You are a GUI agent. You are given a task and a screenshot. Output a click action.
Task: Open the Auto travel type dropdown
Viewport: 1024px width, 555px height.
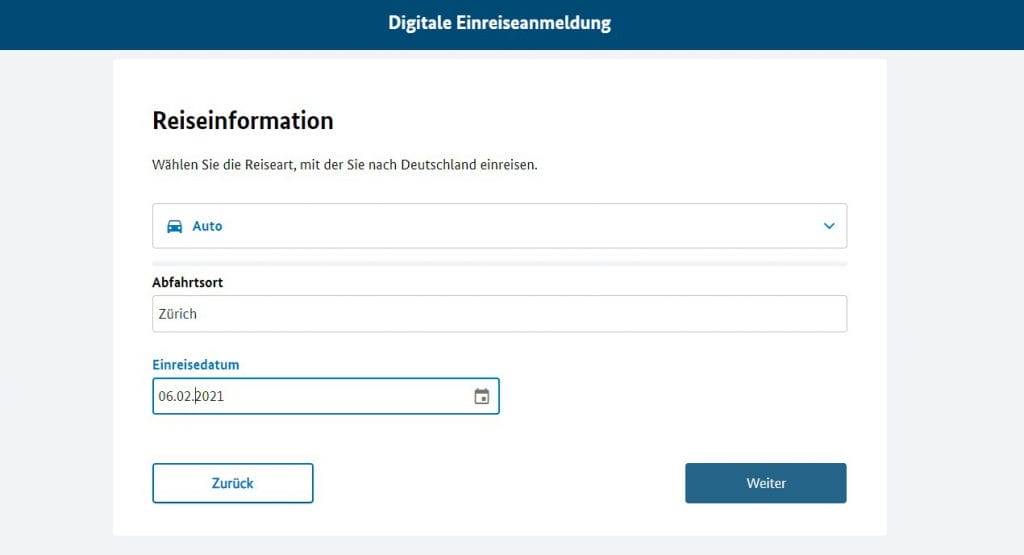[x=500, y=226]
